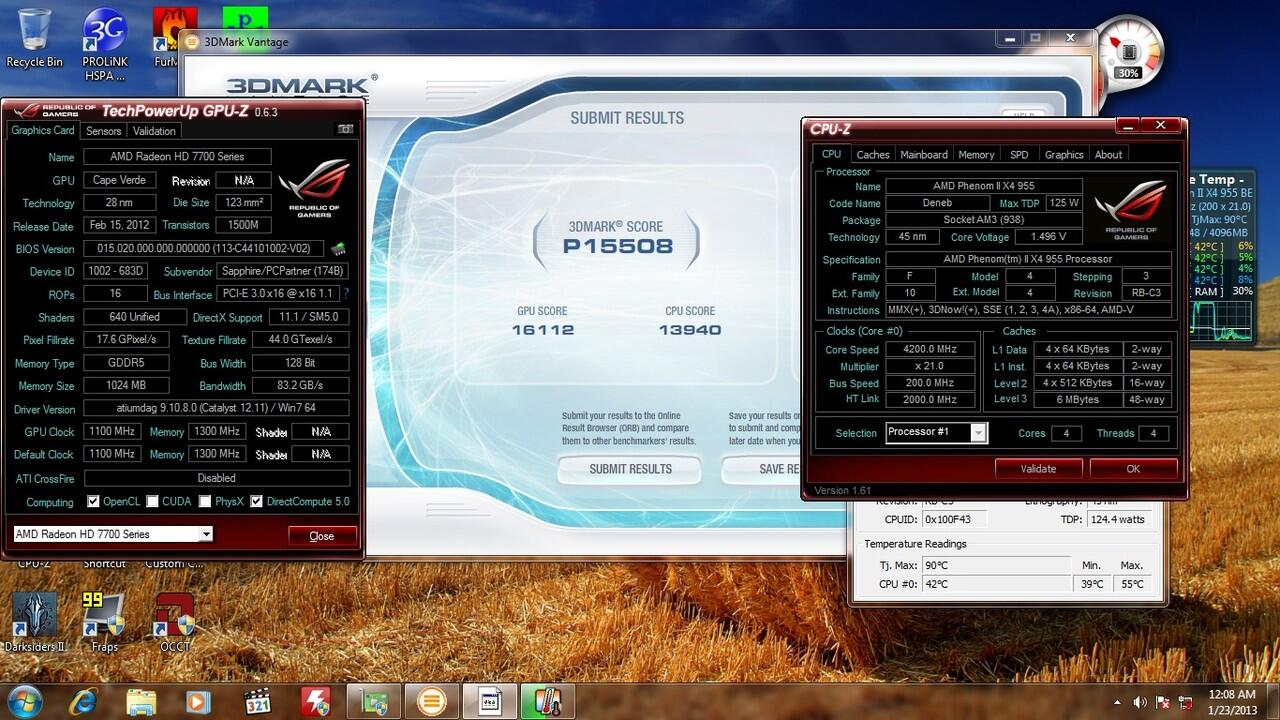Open the Mainboard tab in CPU-Z
The image size is (1280, 720).
[x=924, y=155]
